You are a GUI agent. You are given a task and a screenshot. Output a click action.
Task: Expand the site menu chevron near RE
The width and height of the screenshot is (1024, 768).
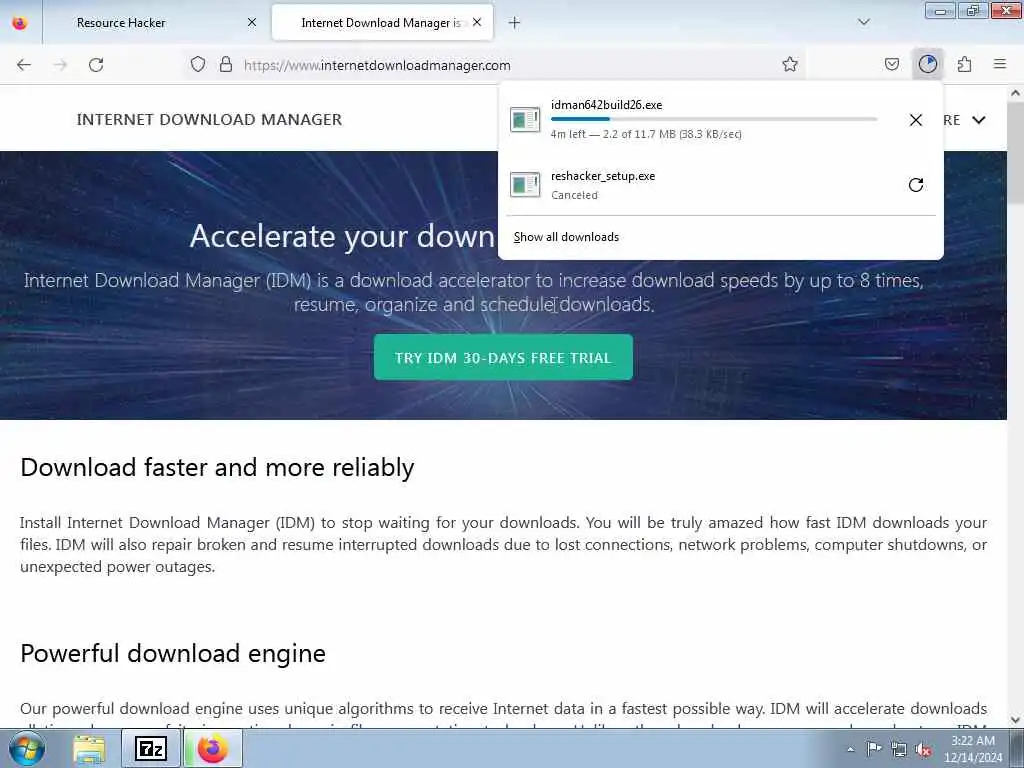pos(978,120)
